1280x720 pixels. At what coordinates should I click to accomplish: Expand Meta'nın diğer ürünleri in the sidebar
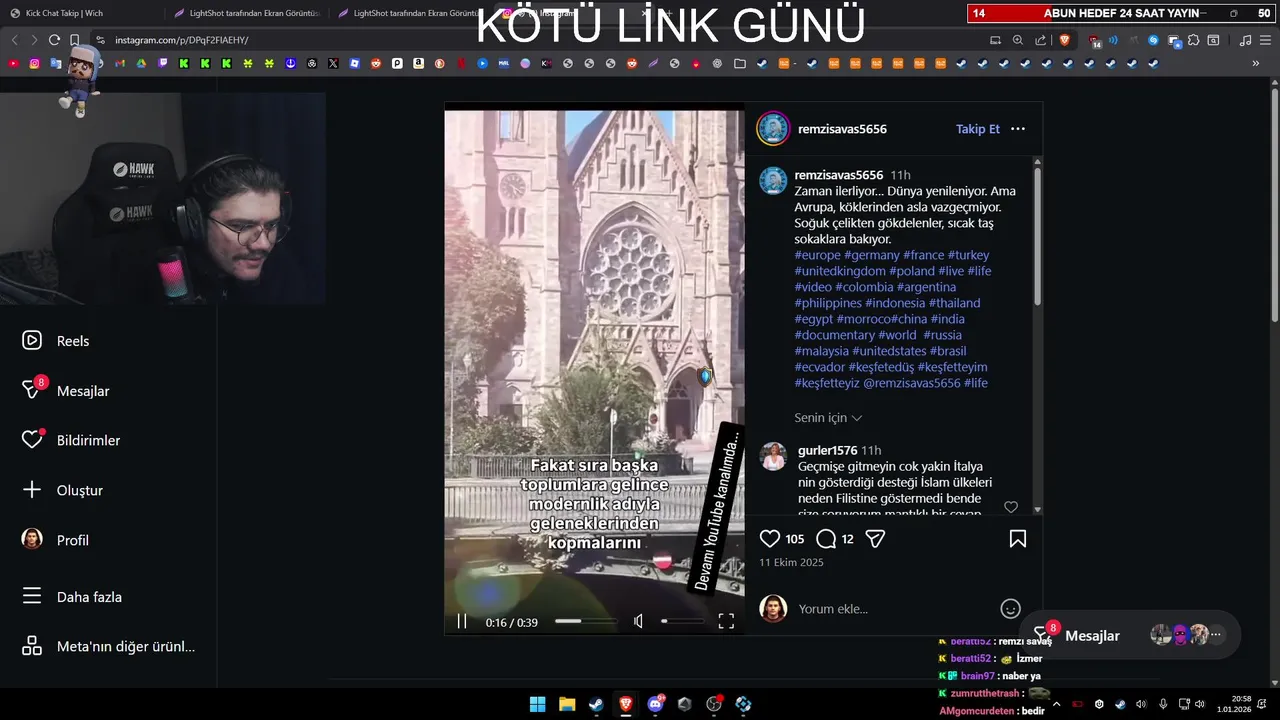108,646
